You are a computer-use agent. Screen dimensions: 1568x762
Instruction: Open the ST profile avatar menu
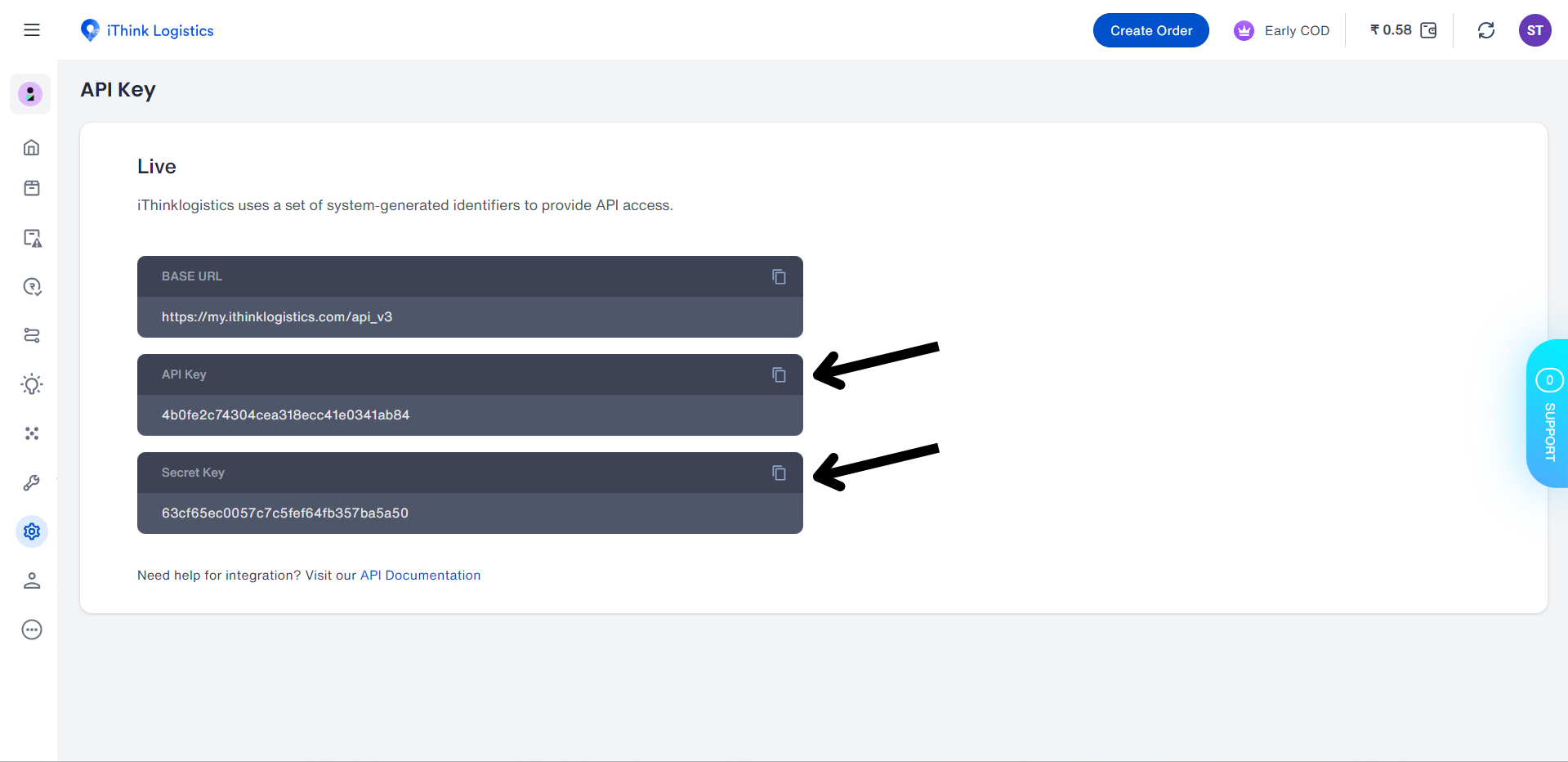pos(1534,30)
